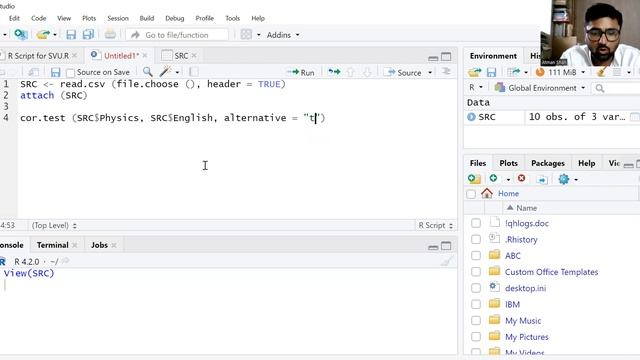Open the (Top Level) scope selector
640x360 pixels.
pos(54,225)
